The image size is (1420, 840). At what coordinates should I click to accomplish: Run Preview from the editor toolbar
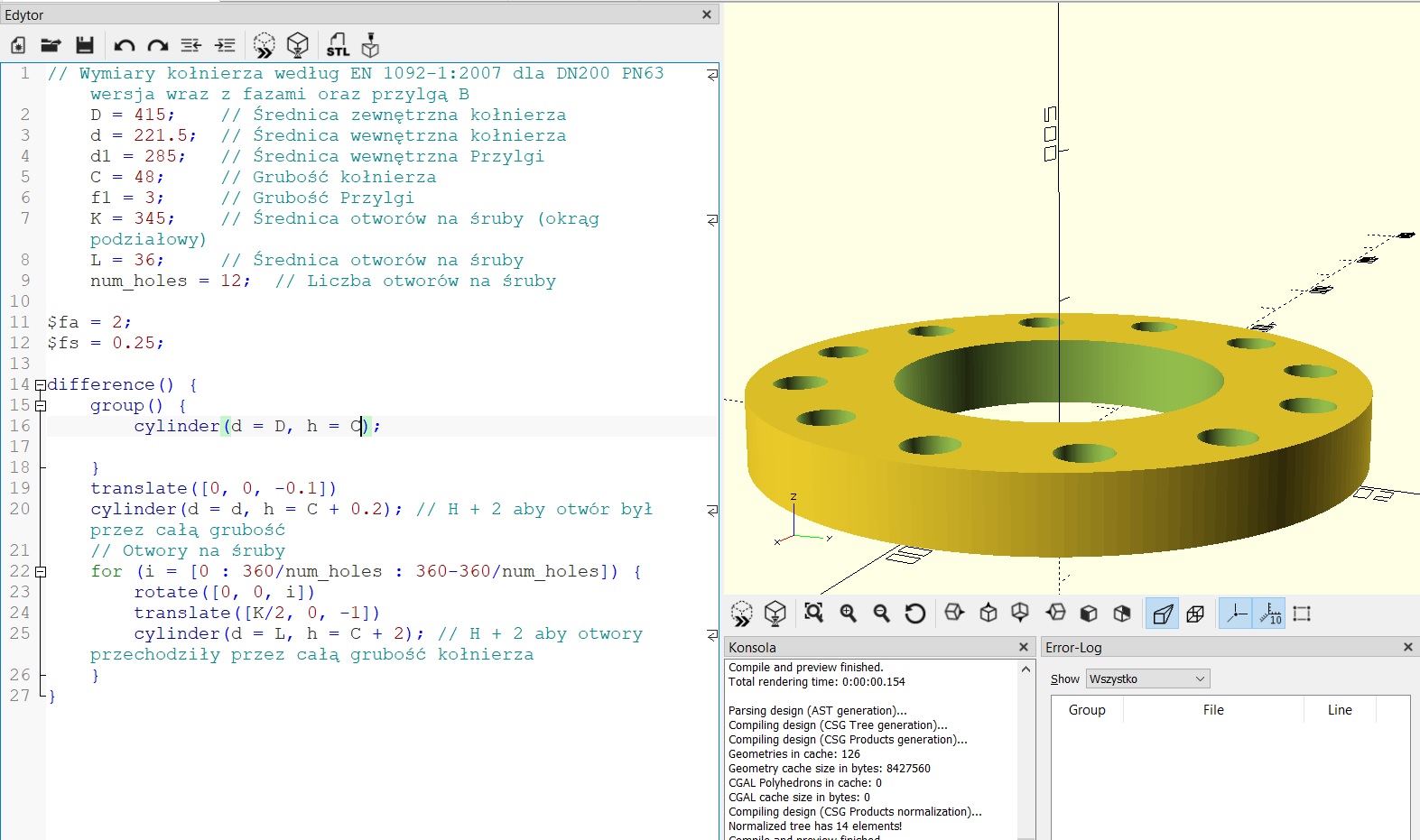tap(265, 45)
